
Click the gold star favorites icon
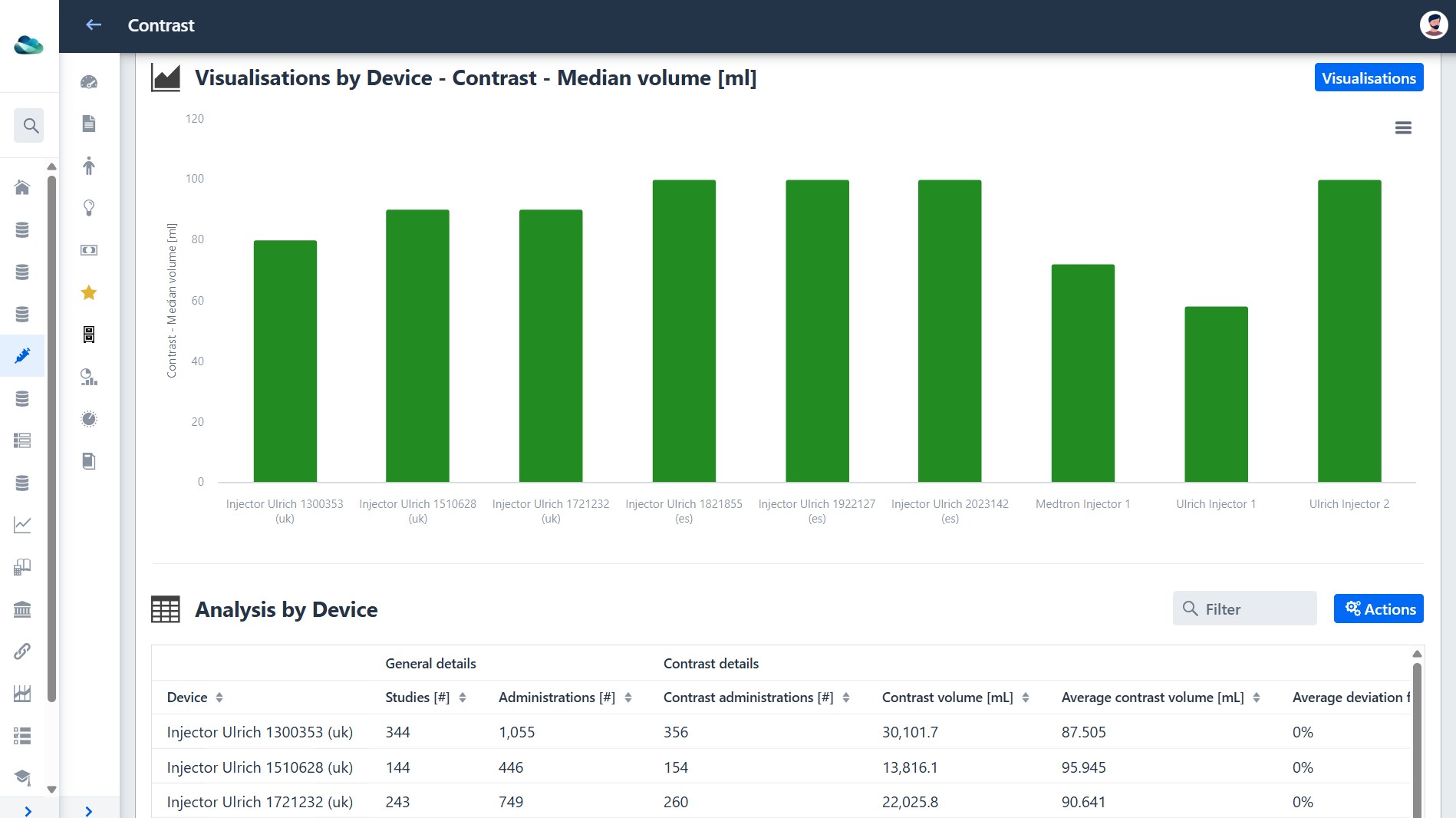[x=89, y=292]
